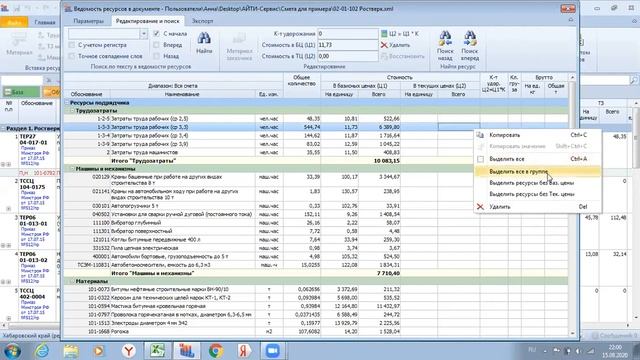640x360 pixels.
Task: Toggle Назад checkbox
Action: (156, 56)
